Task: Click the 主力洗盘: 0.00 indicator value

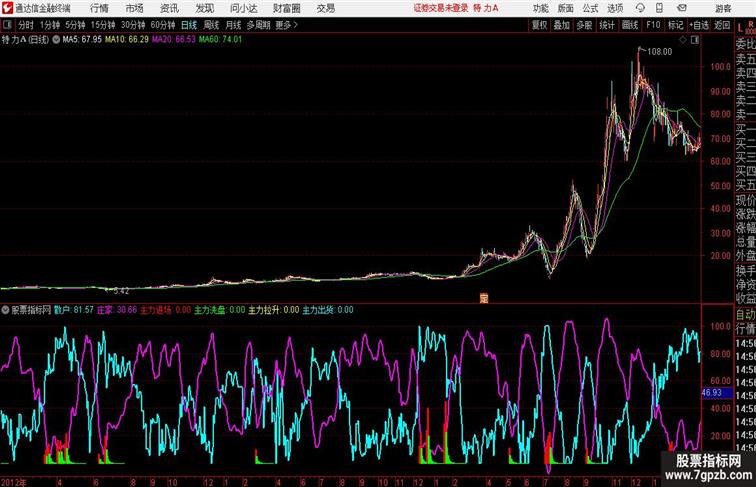Action: coord(219,310)
